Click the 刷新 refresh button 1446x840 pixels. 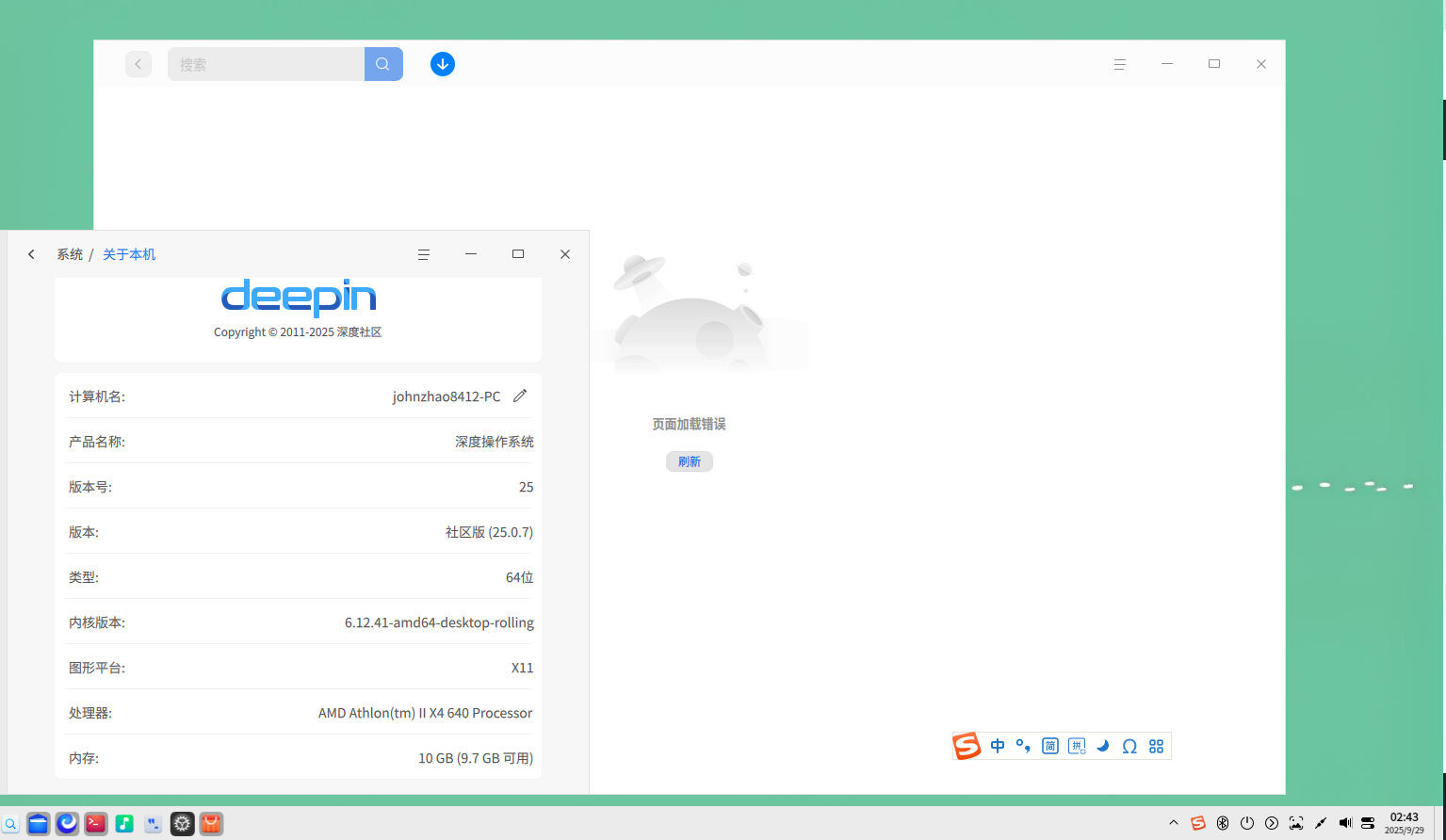point(690,461)
